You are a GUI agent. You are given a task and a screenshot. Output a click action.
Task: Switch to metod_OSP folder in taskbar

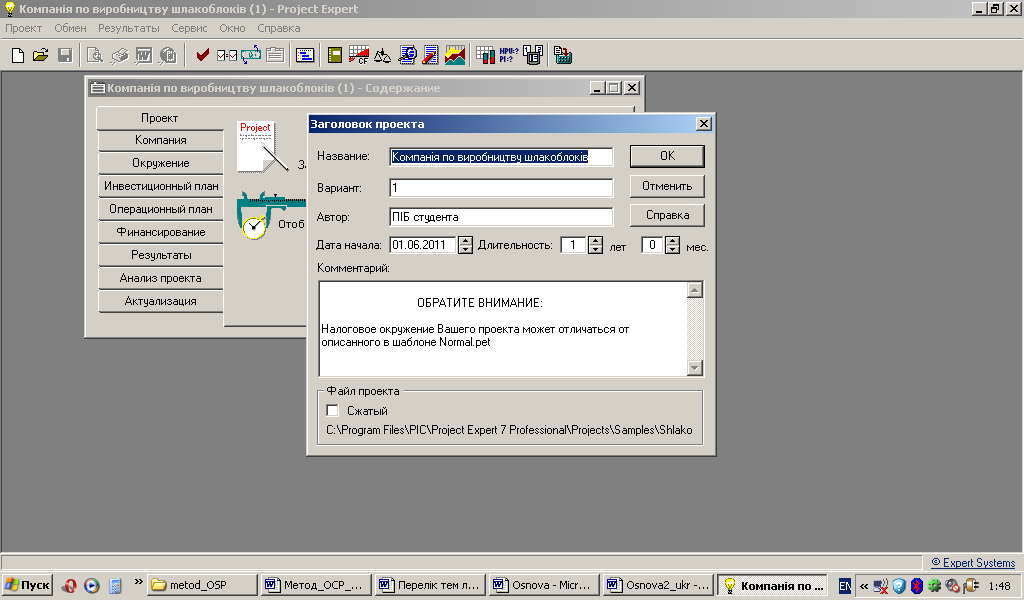tap(202, 585)
